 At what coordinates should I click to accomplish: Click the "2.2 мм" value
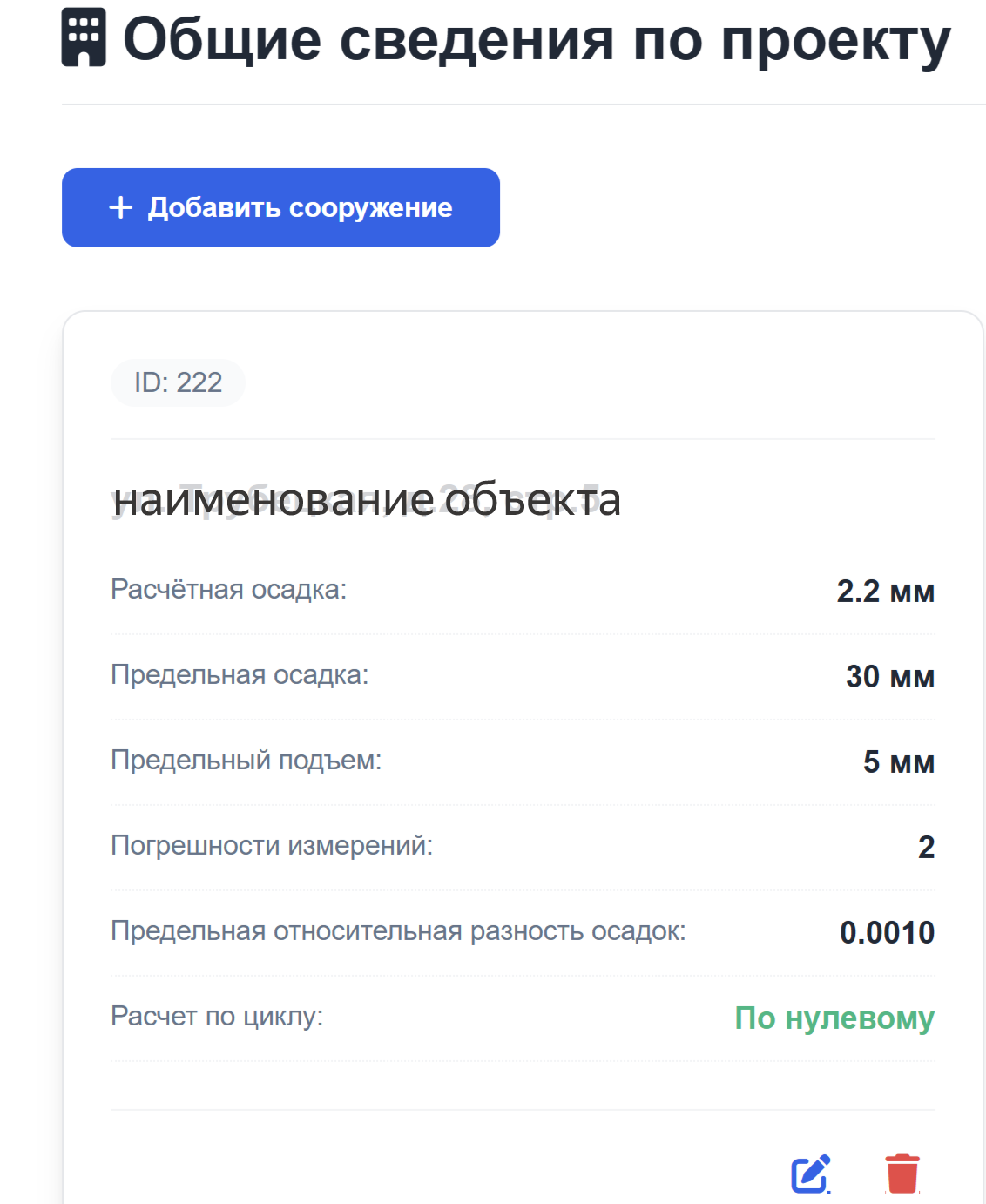[885, 592]
